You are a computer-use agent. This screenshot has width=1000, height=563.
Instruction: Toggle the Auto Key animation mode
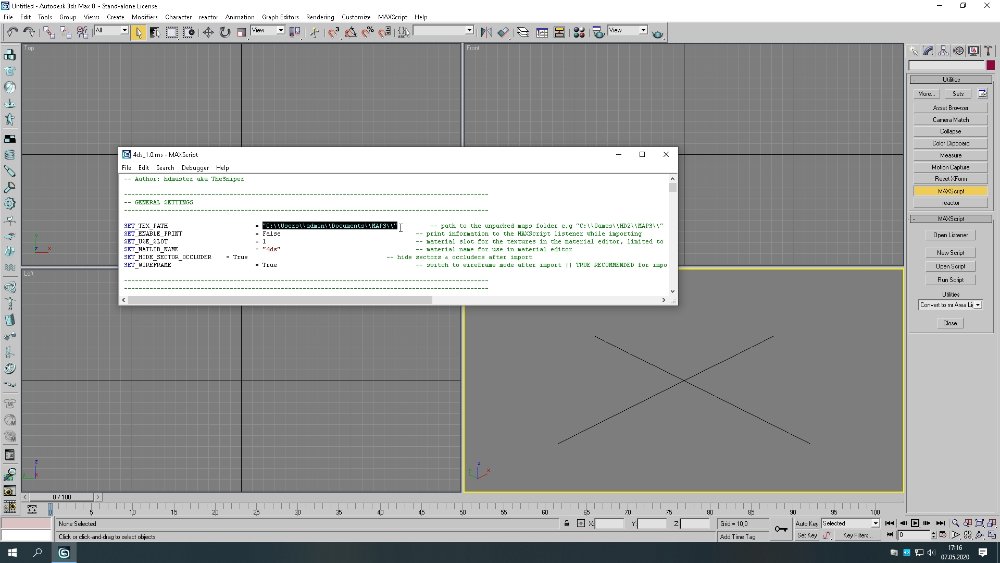807,523
